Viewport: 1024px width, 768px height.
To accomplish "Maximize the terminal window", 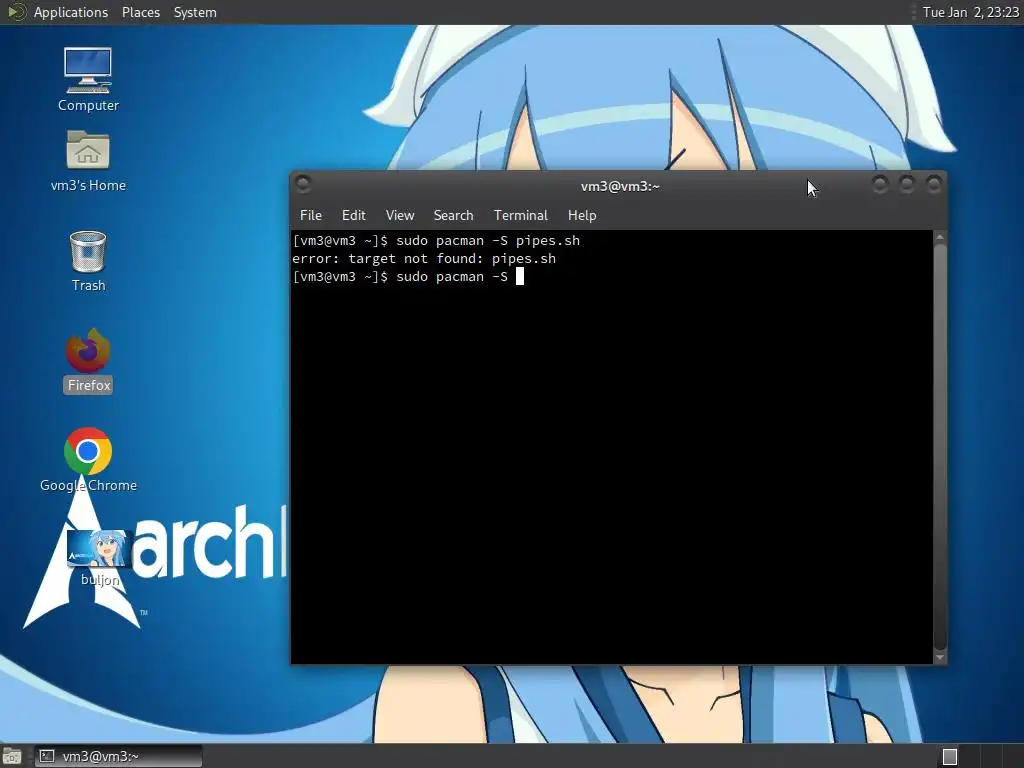I will coord(906,185).
